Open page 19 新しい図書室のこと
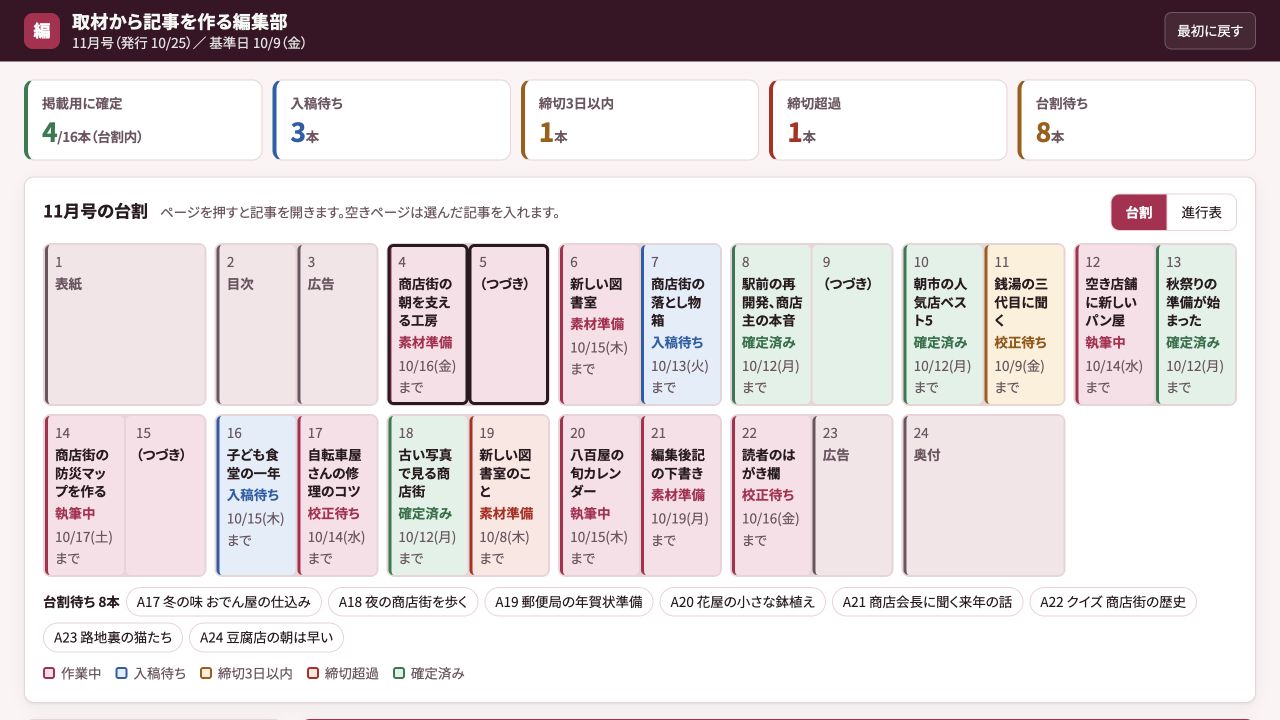 pos(509,496)
